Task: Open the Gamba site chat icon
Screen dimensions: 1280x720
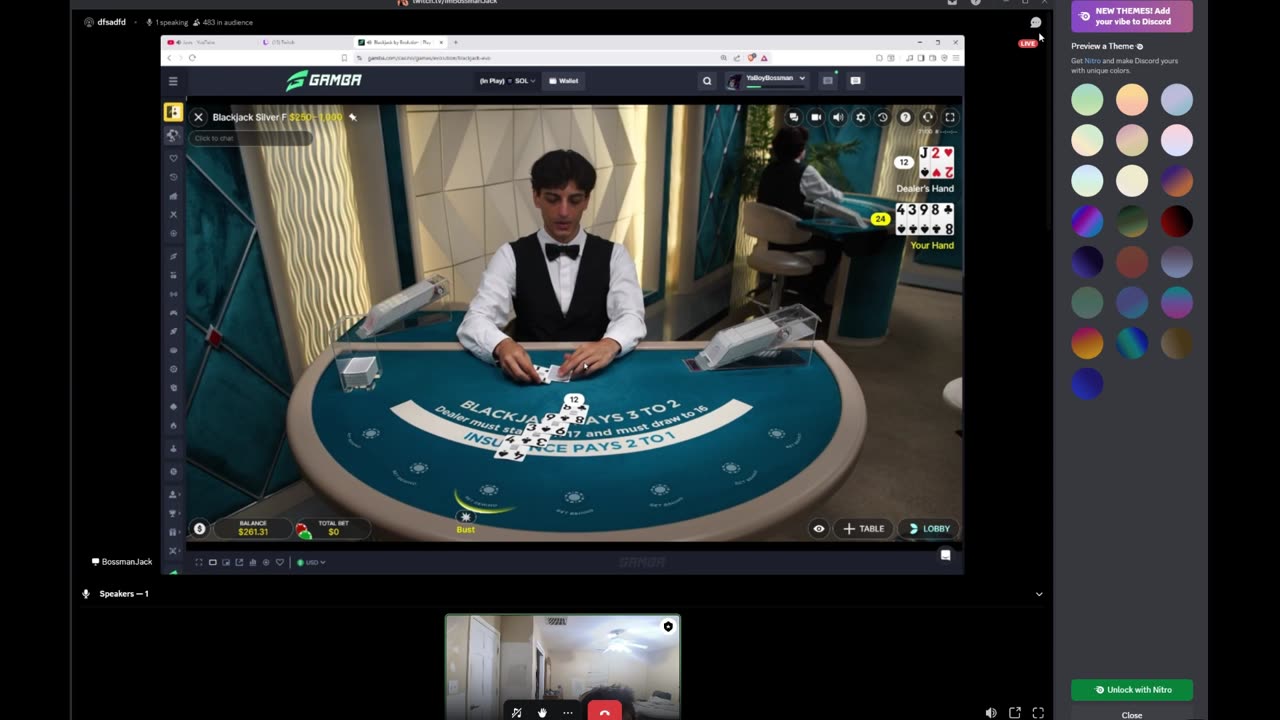Action: (x=855, y=80)
